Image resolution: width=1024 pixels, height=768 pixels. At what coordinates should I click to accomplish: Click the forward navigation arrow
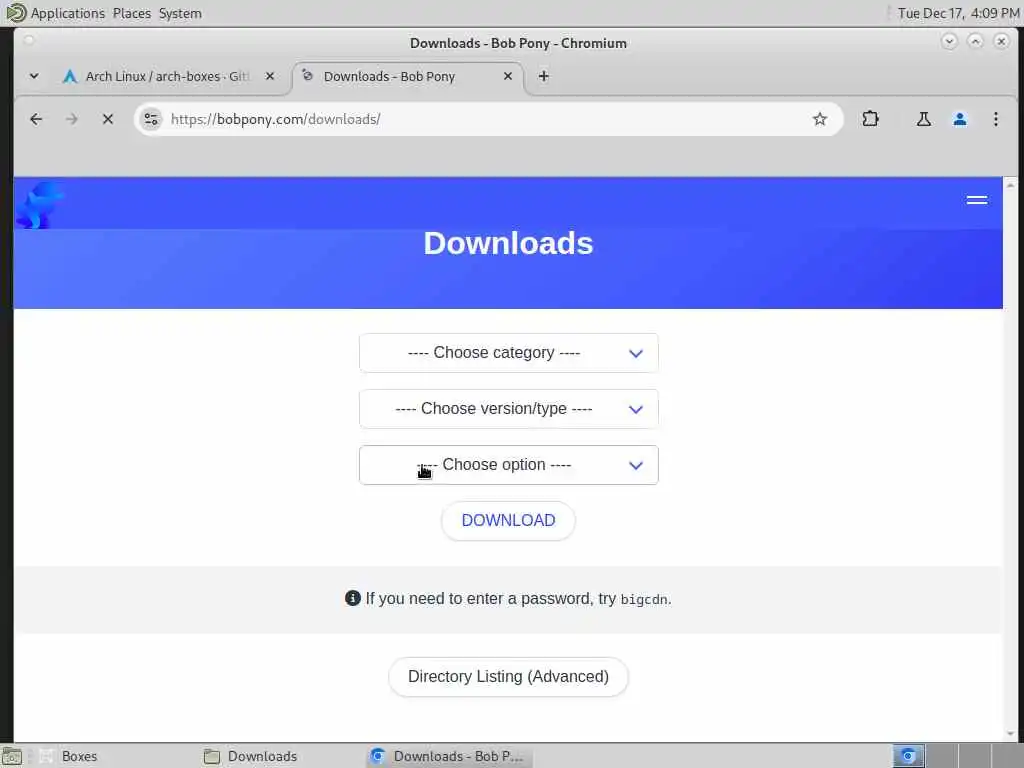coord(72,119)
